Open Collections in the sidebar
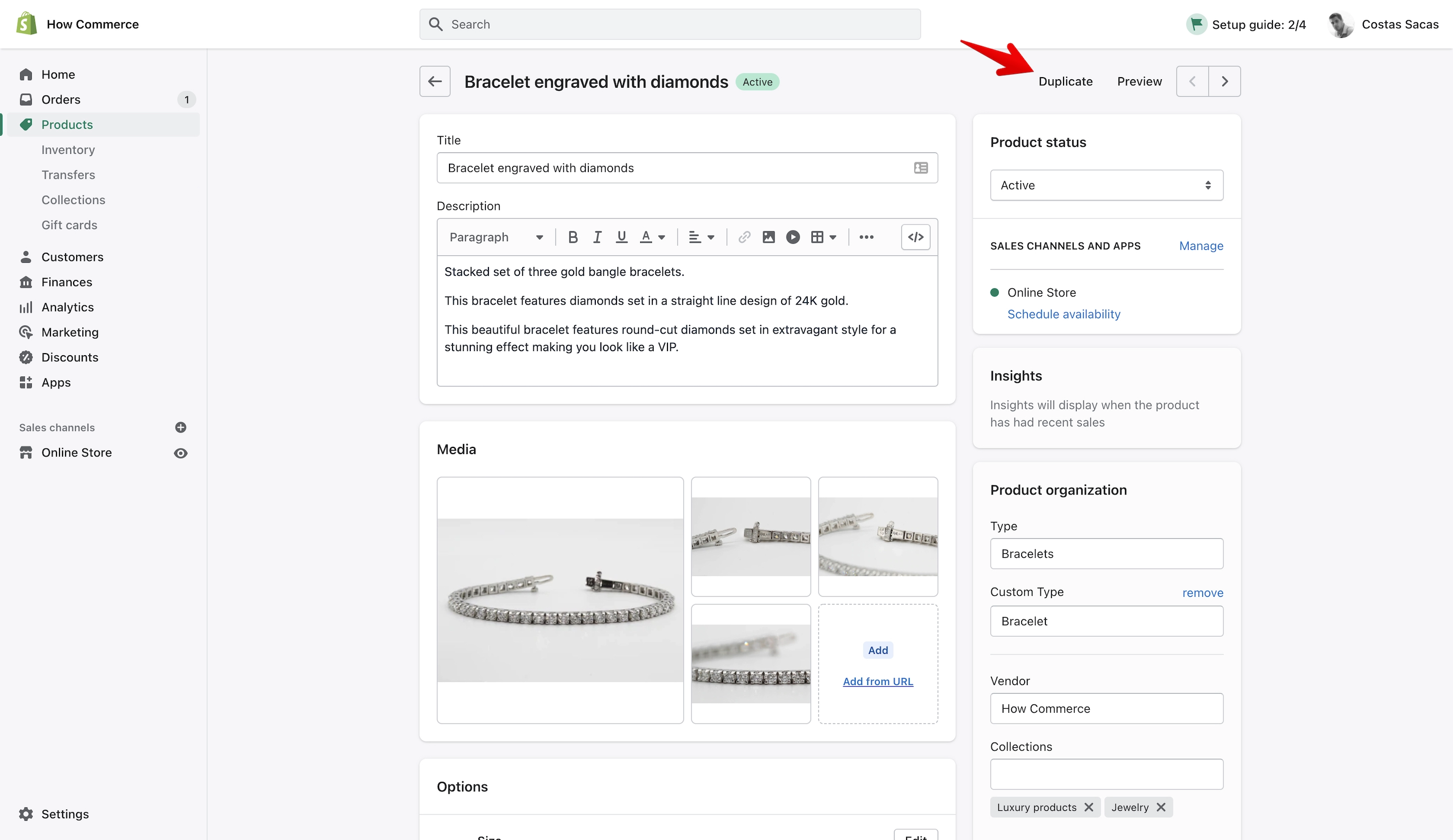Screen dimensions: 1453x840 73,200
